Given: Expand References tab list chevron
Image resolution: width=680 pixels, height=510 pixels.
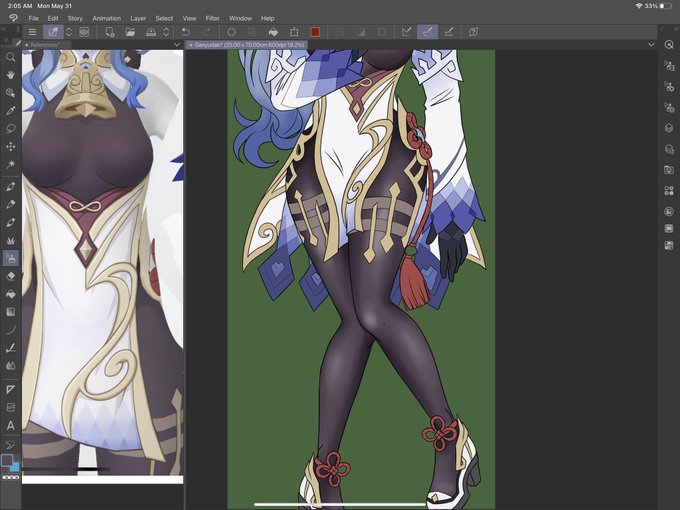Looking at the screenshot, I should [x=177, y=45].
